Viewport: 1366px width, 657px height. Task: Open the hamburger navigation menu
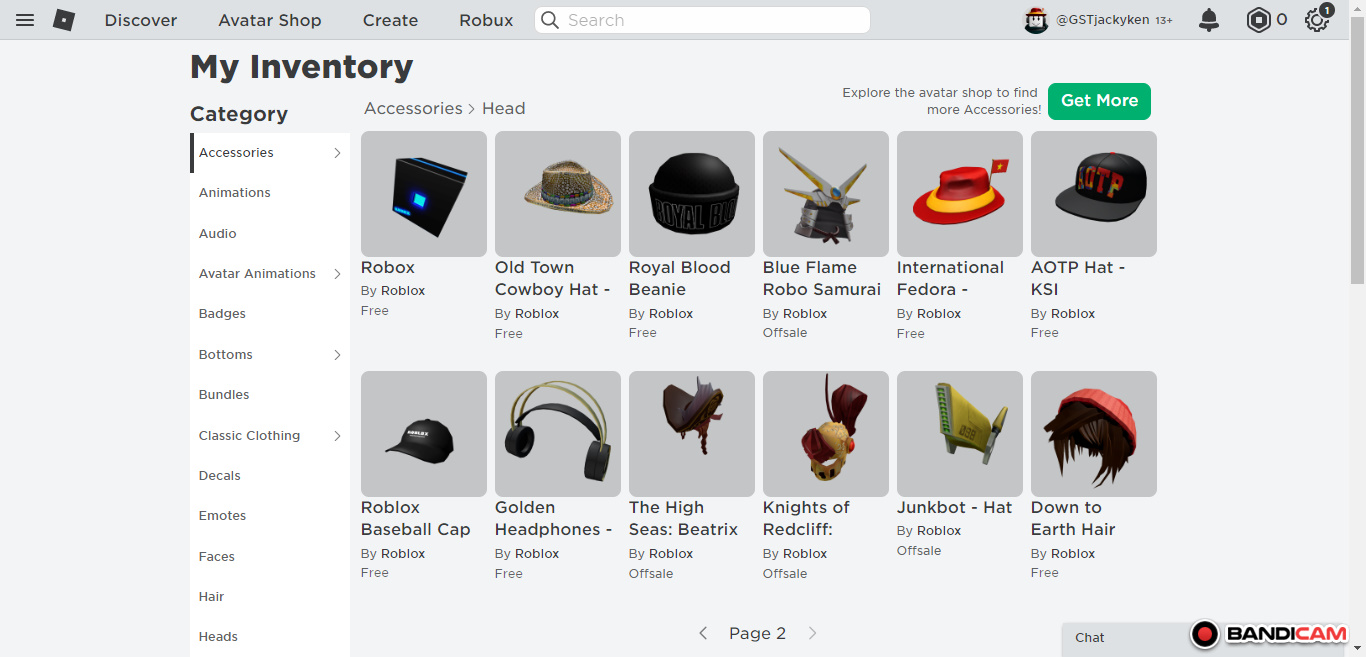[25, 20]
